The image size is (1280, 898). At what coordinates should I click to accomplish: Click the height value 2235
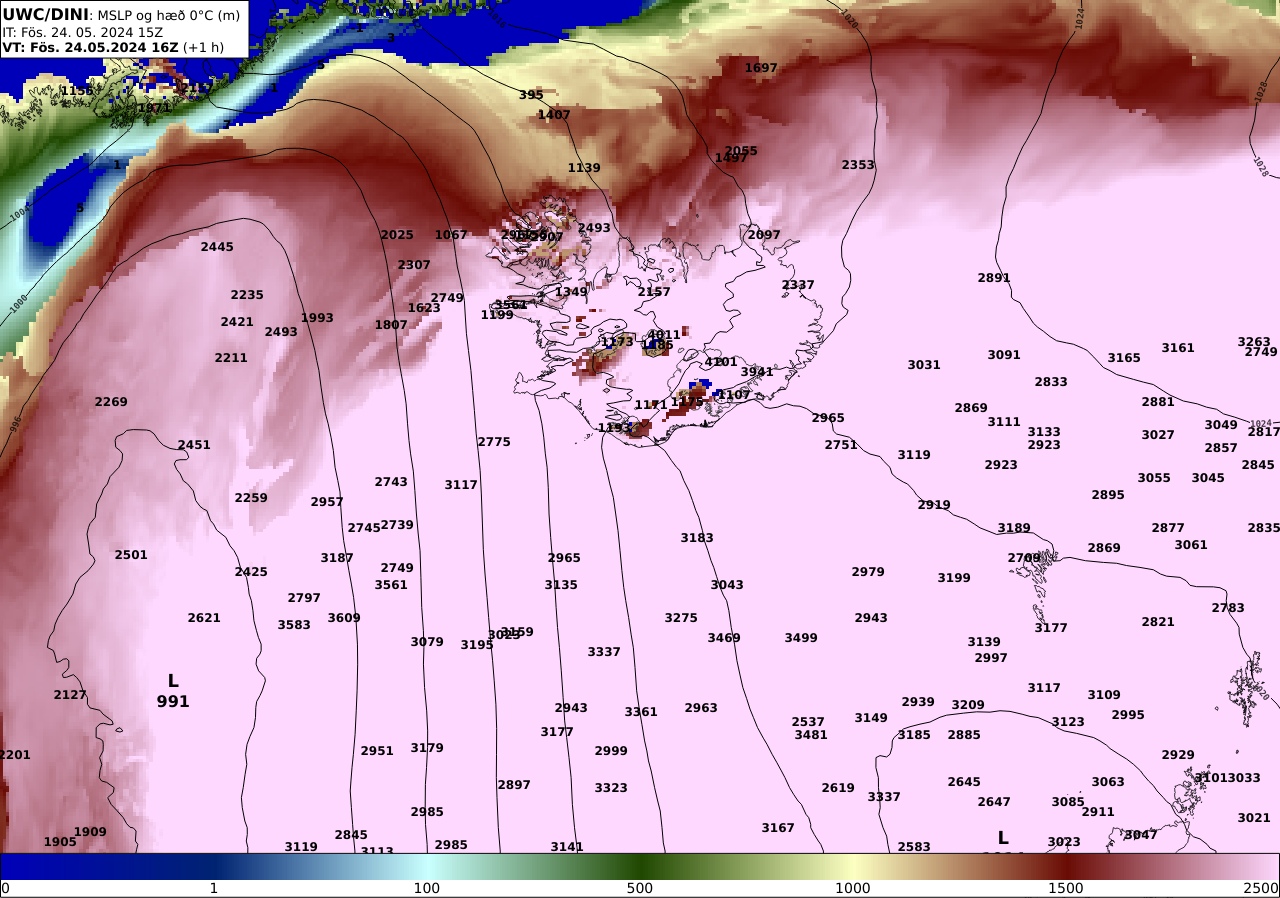click(247, 295)
